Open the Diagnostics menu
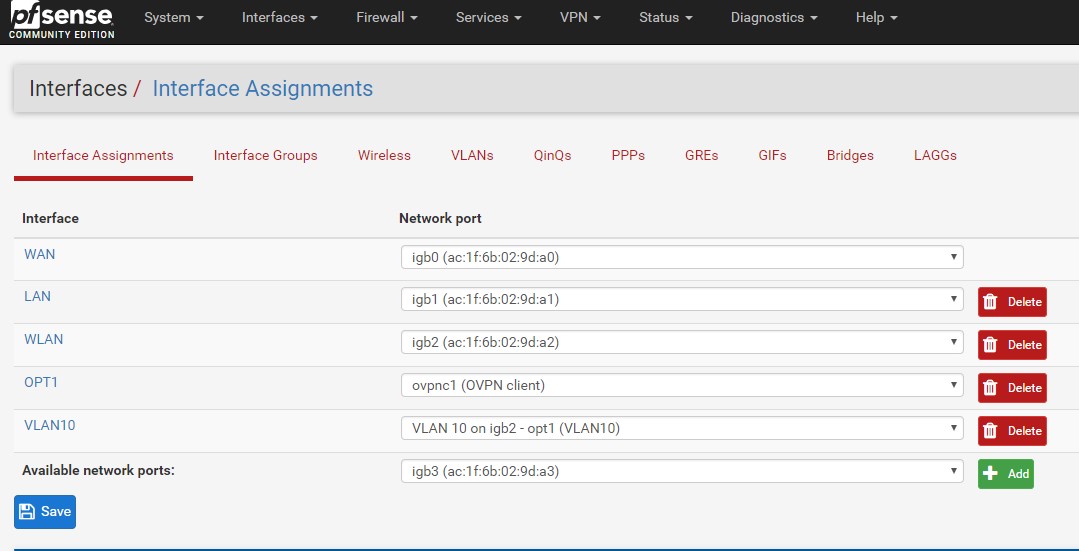 pyautogui.click(x=773, y=18)
